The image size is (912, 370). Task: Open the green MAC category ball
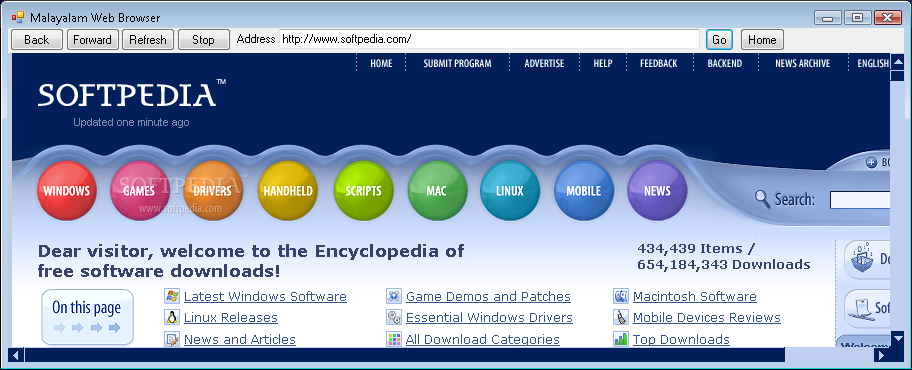(x=437, y=190)
